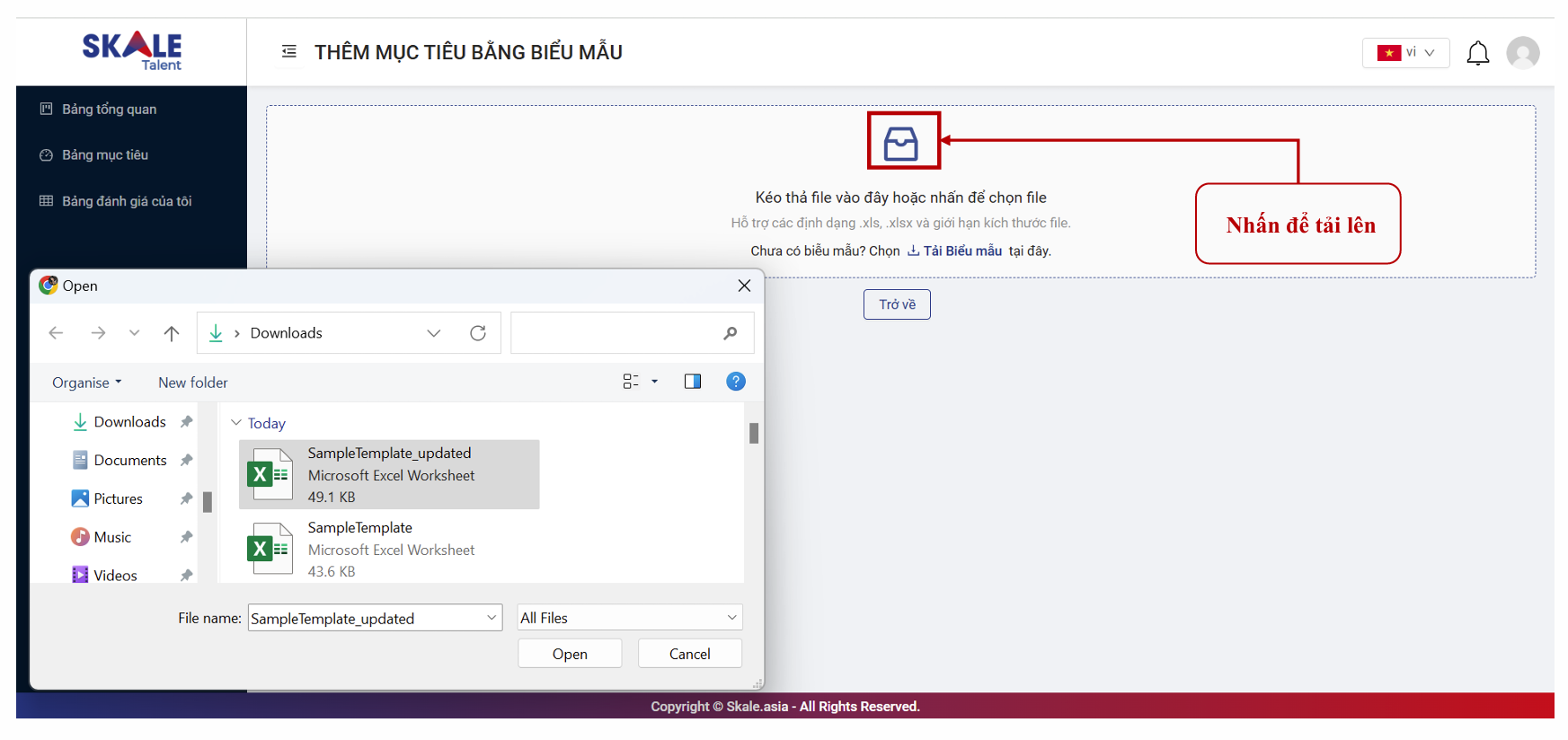The width and height of the screenshot is (1568, 740).
Task: Toggle the preview pane icon
Action: (692, 382)
